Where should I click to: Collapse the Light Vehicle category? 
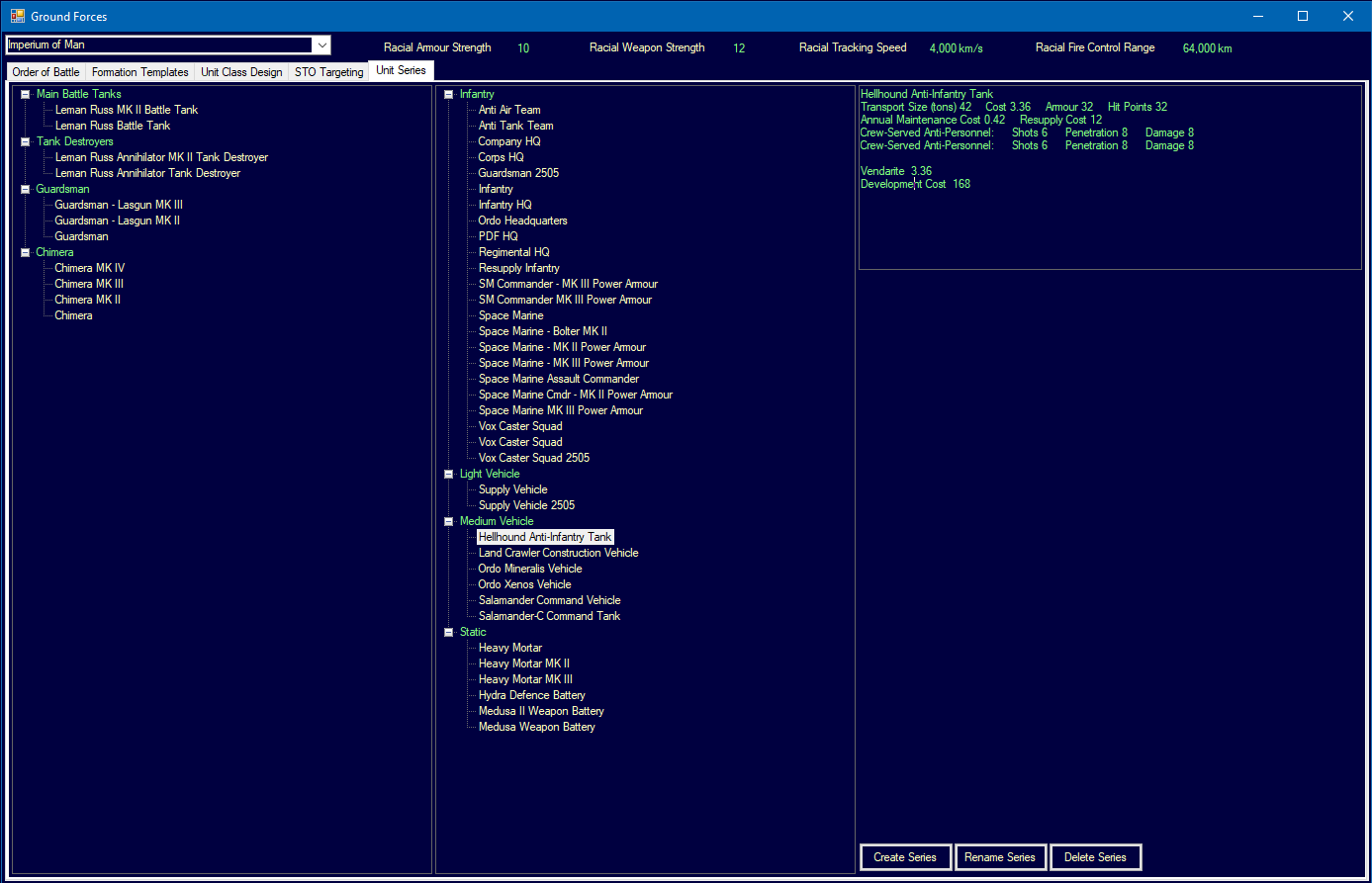[x=448, y=474]
